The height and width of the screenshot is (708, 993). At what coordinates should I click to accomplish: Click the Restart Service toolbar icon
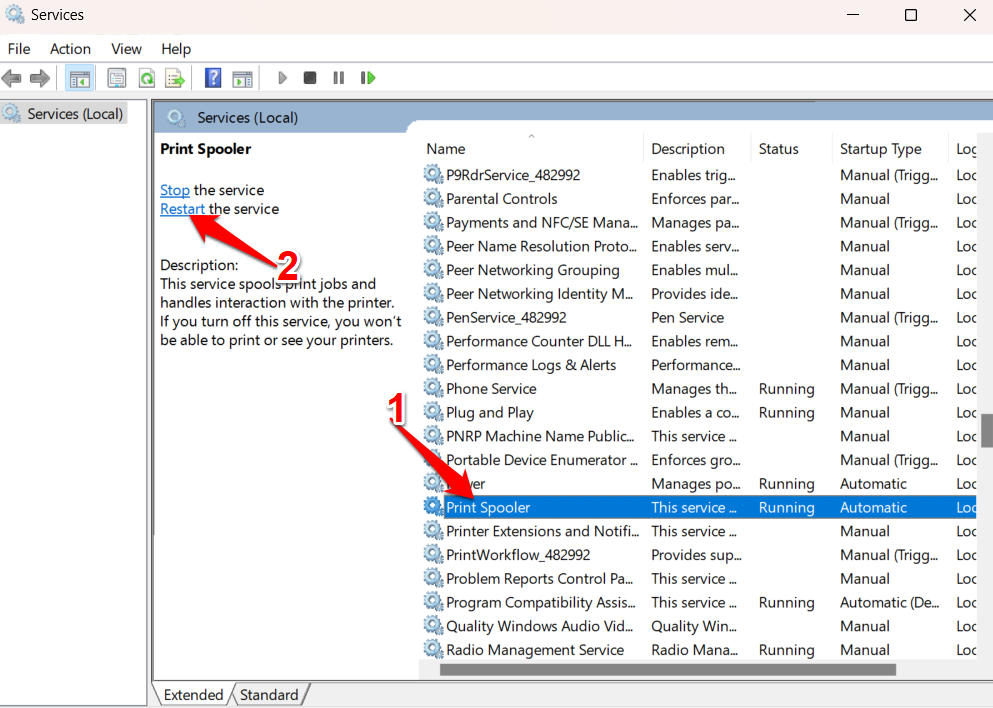point(368,78)
